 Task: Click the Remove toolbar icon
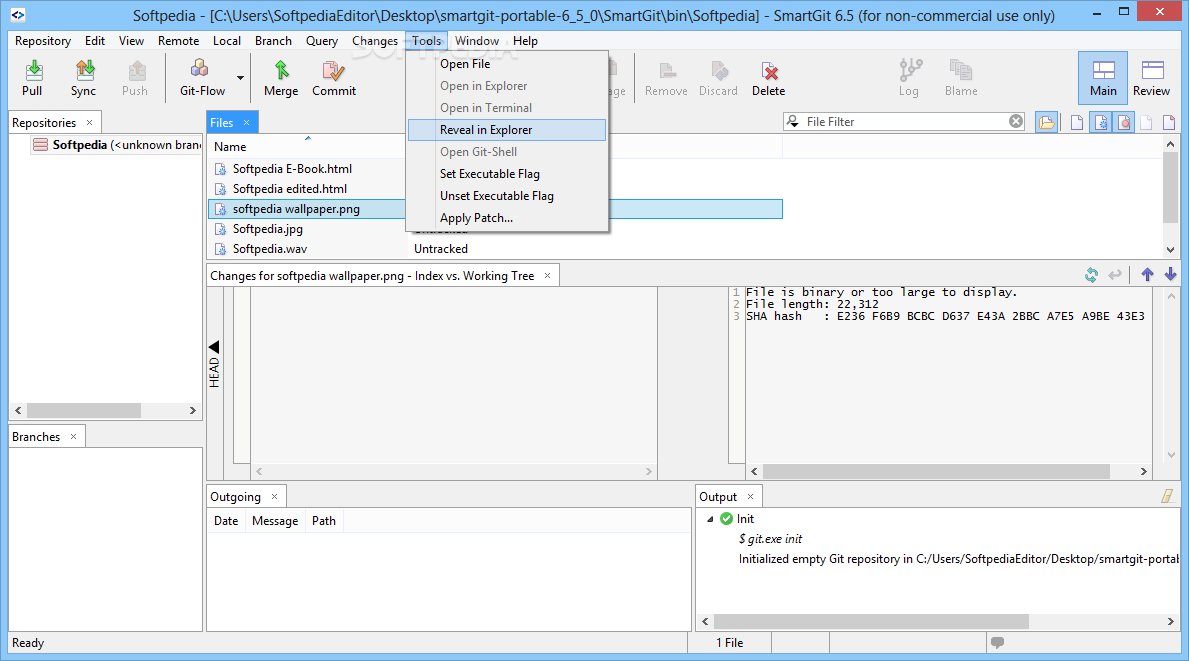[x=667, y=78]
